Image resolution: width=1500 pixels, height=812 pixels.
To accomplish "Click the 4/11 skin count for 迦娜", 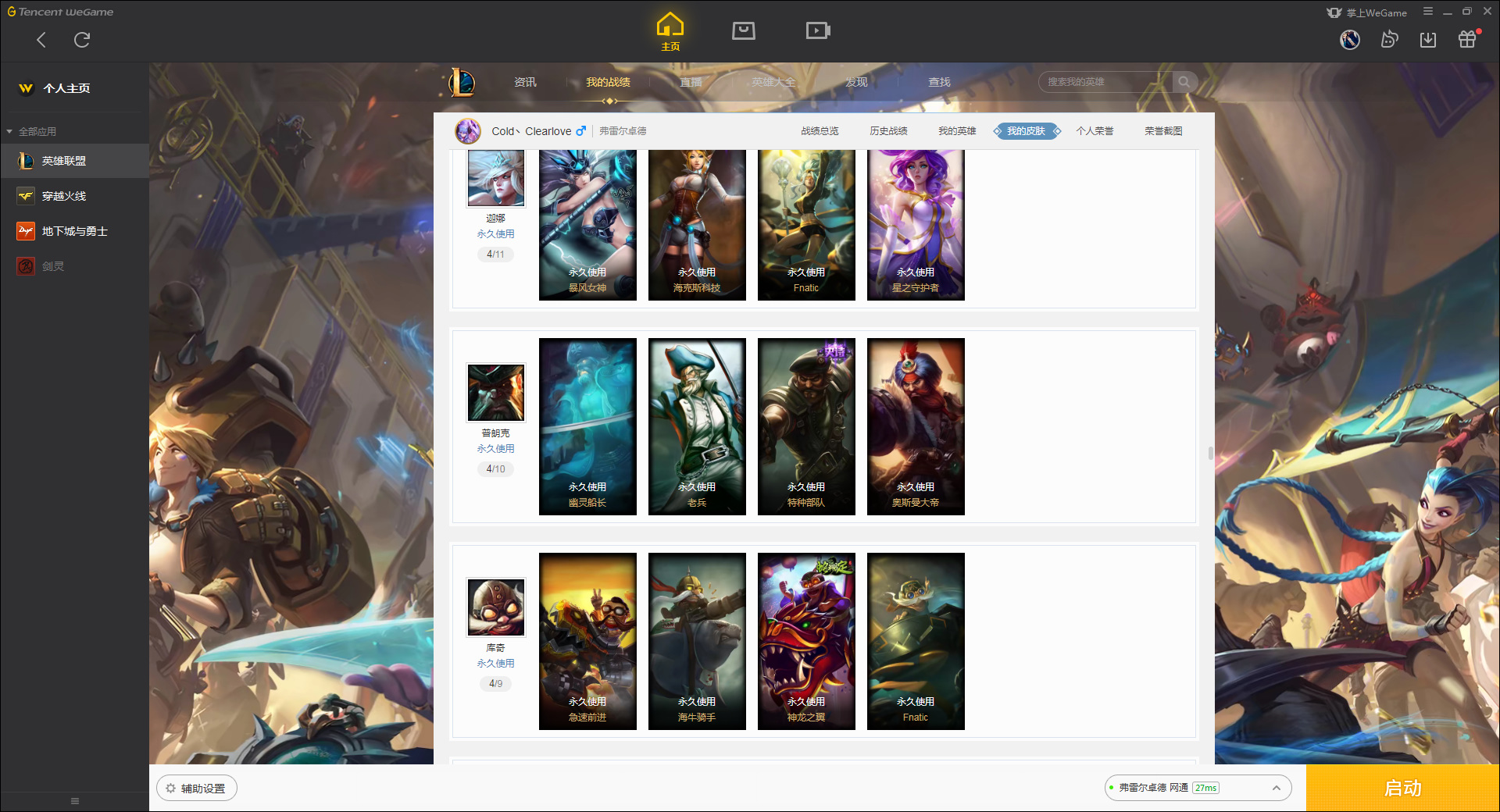I will point(495,254).
